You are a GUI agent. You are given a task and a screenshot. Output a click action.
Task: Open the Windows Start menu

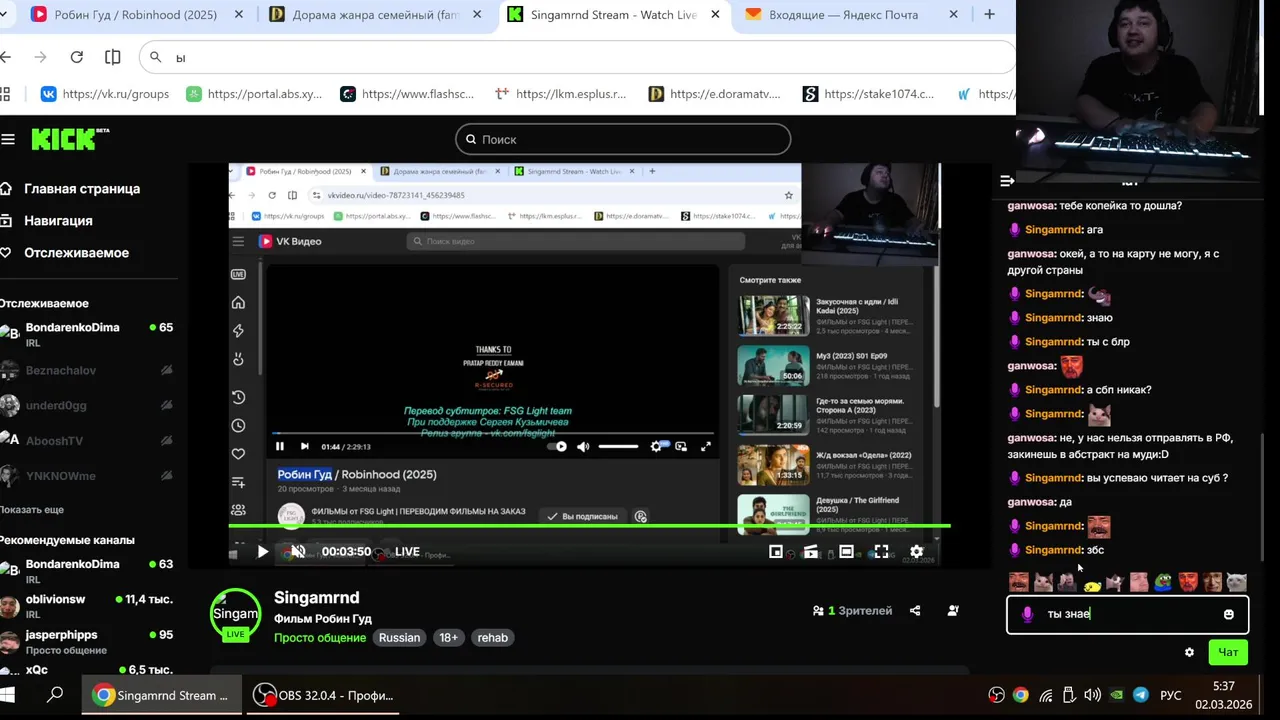point(7,695)
